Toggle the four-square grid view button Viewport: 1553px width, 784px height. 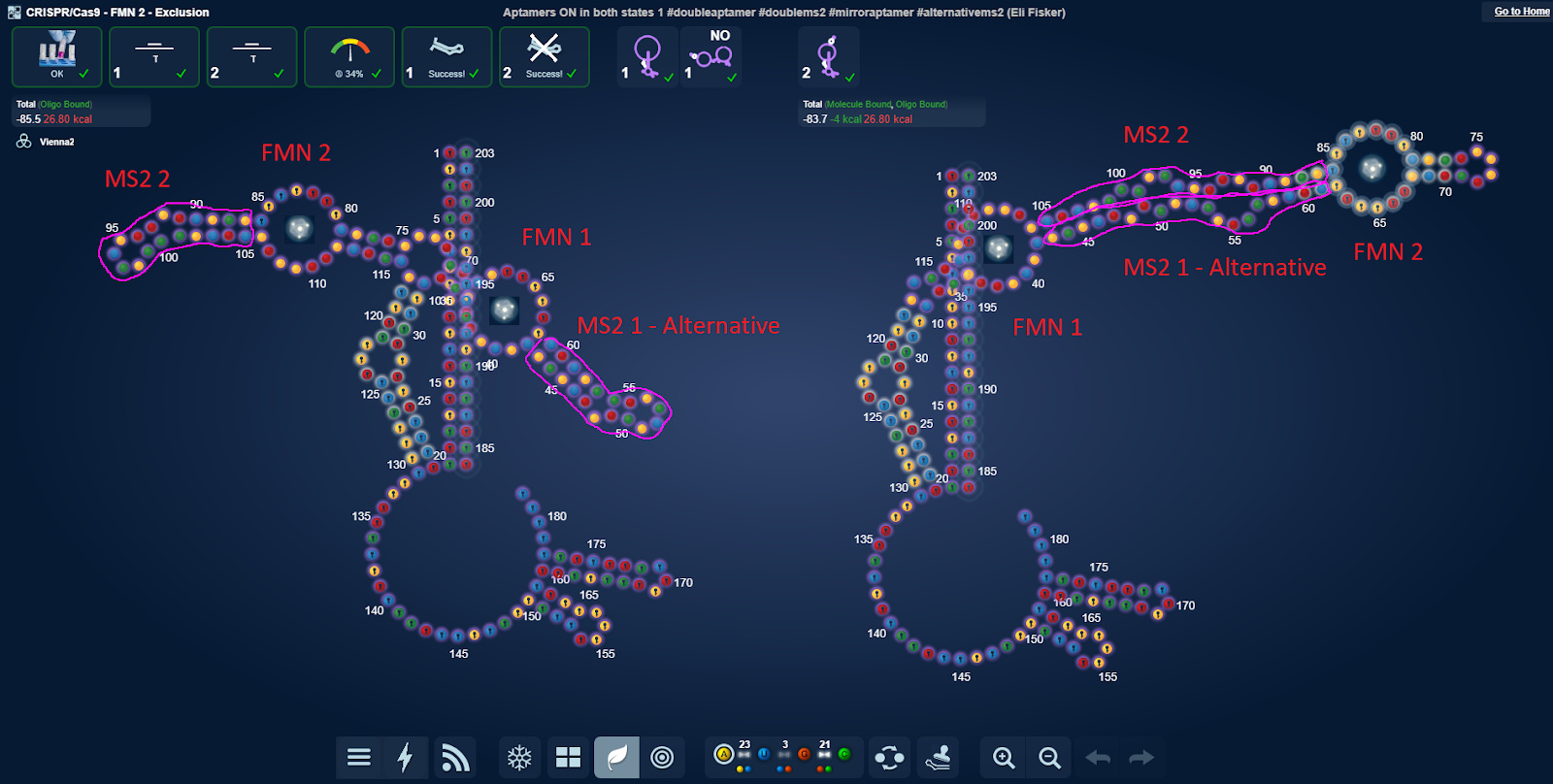pyautogui.click(x=568, y=758)
